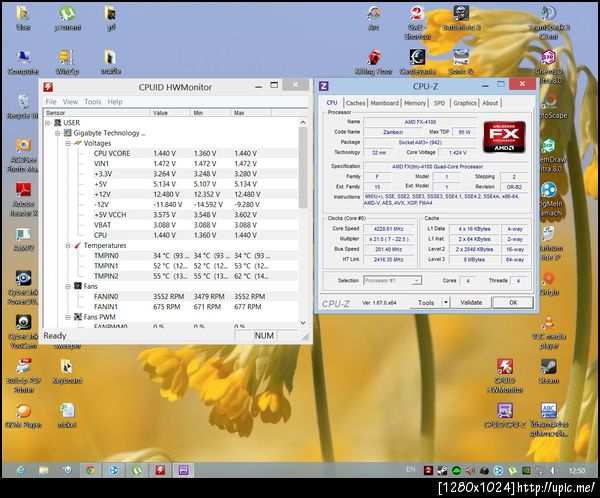Screen dimensions: 600x498
Task: Switch to the Mainboard tab
Action: click(x=384, y=103)
